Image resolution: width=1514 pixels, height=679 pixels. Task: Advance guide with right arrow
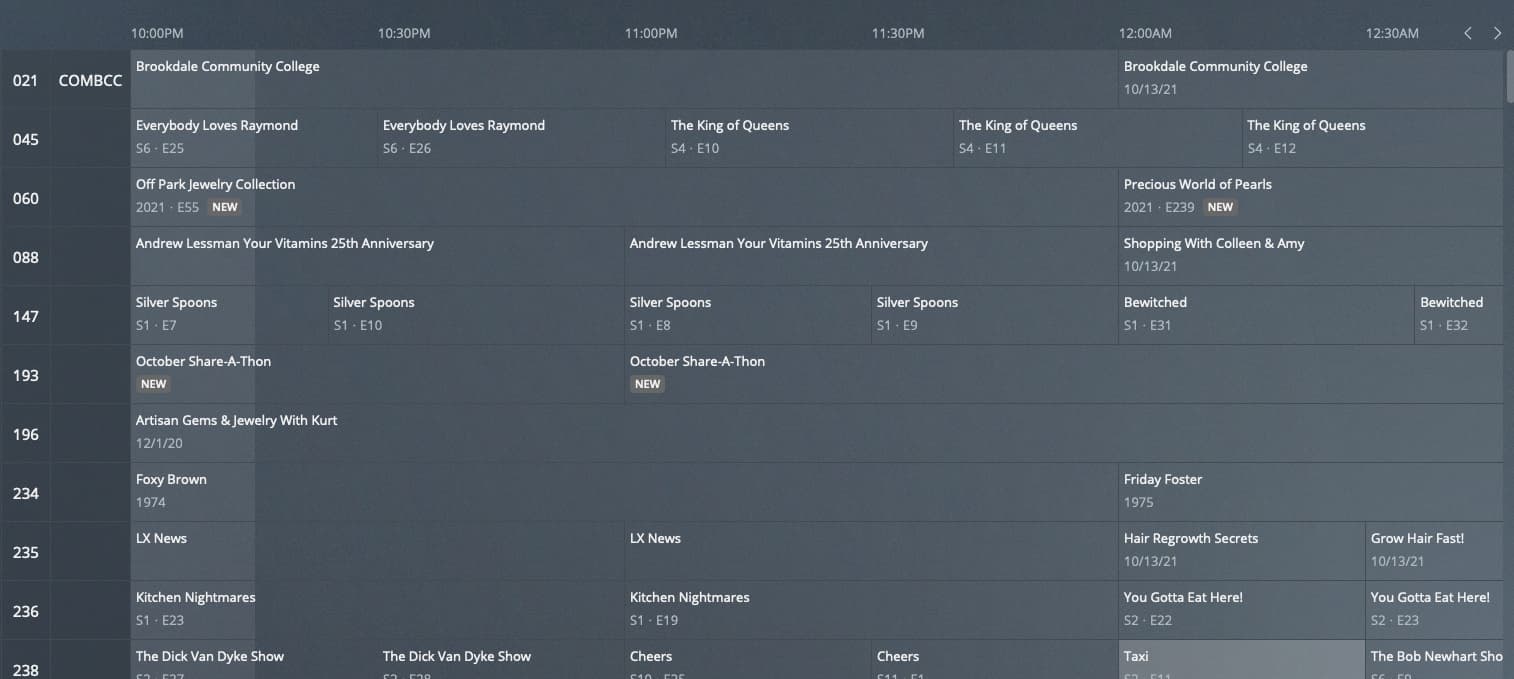tap(1497, 33)
